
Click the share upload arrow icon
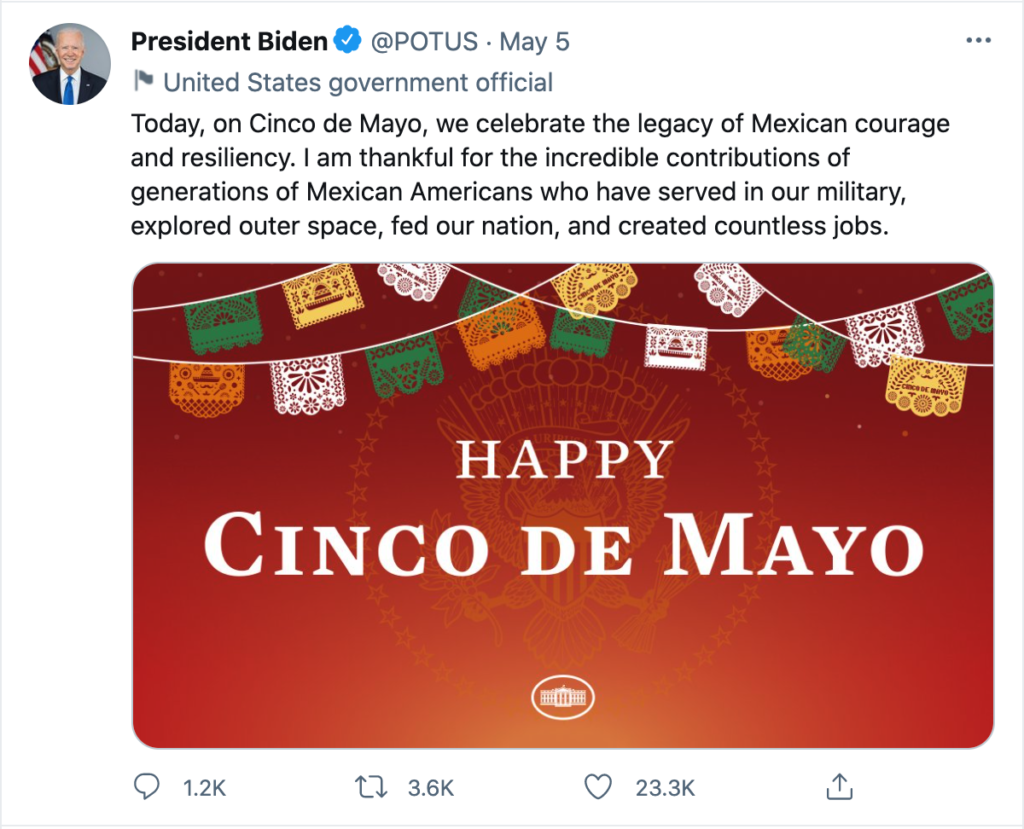(838, 787)
